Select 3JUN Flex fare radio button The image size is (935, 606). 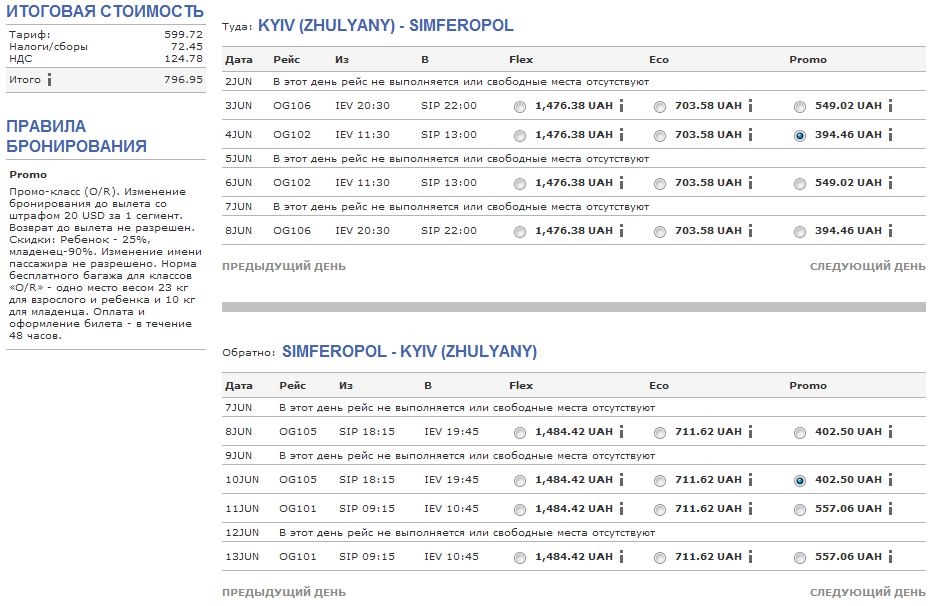(x=520, y=107)
